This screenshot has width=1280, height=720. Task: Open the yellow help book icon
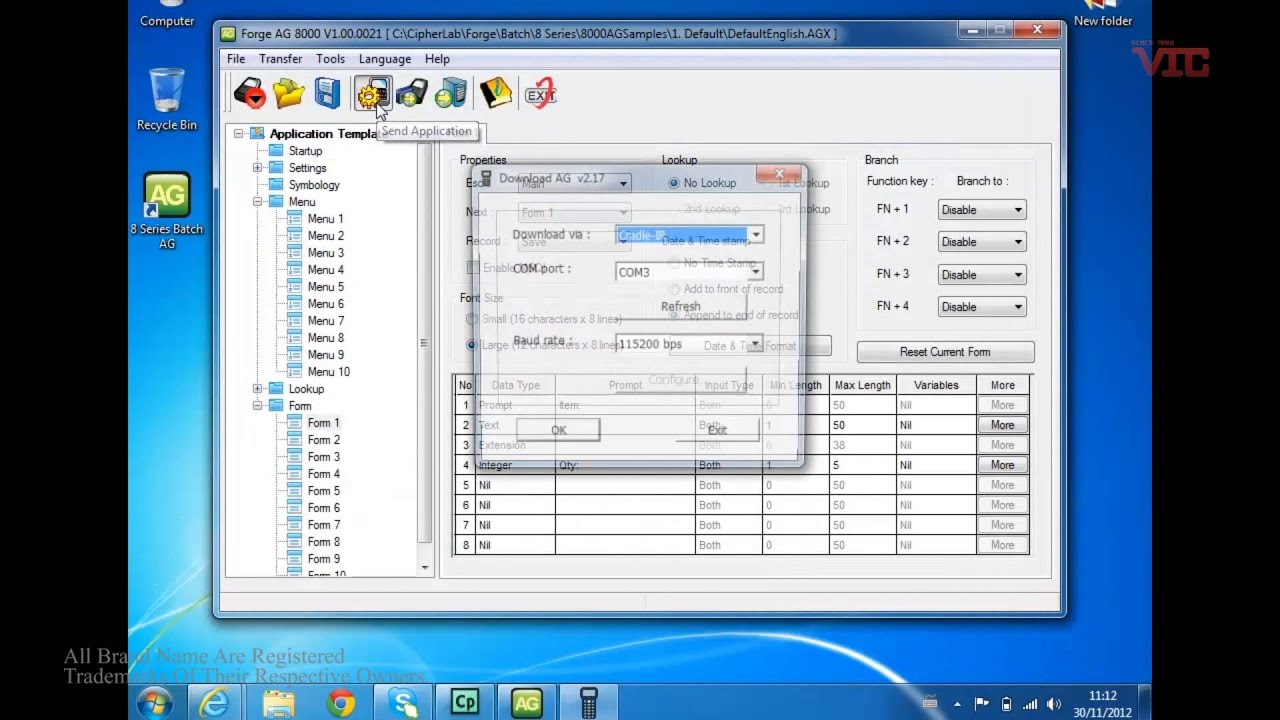(495, 94)
